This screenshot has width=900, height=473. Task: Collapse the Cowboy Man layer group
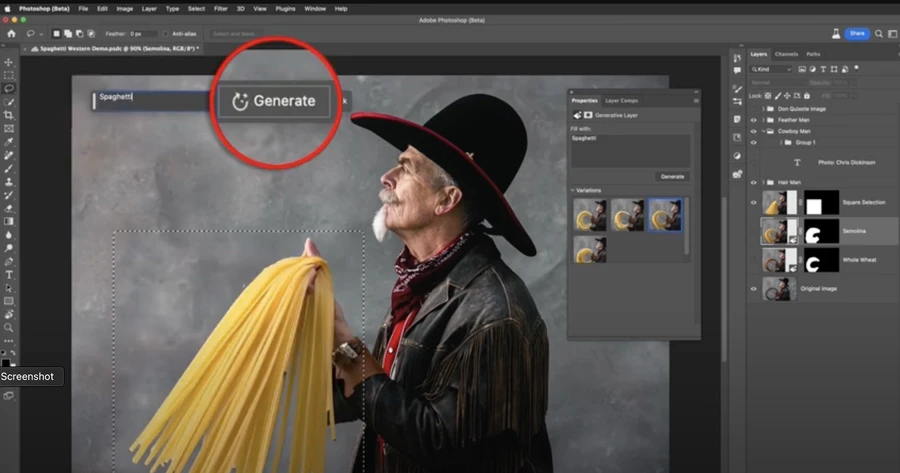coord(763,131)
